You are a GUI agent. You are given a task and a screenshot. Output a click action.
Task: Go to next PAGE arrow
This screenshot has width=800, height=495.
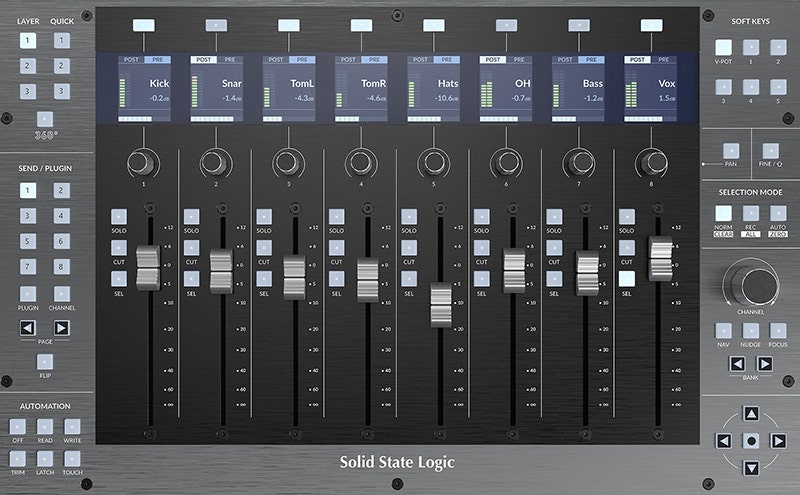[x=61, y=328]
